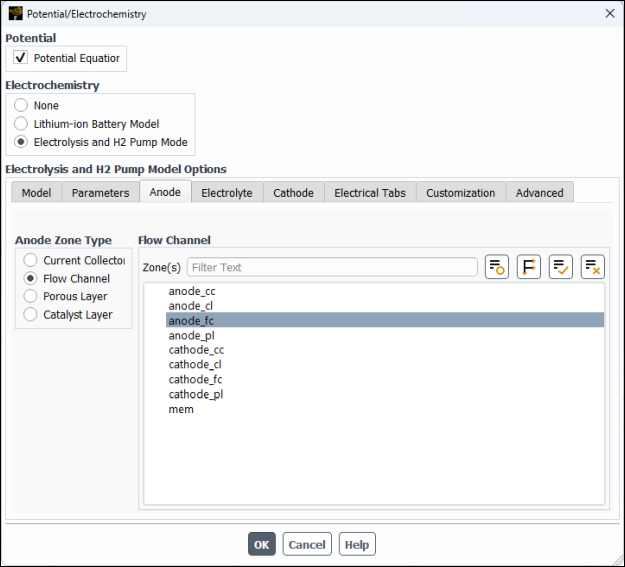Select anode_pl in the zone list
This screenshot has width=625, height=567.
pos(385,335)
